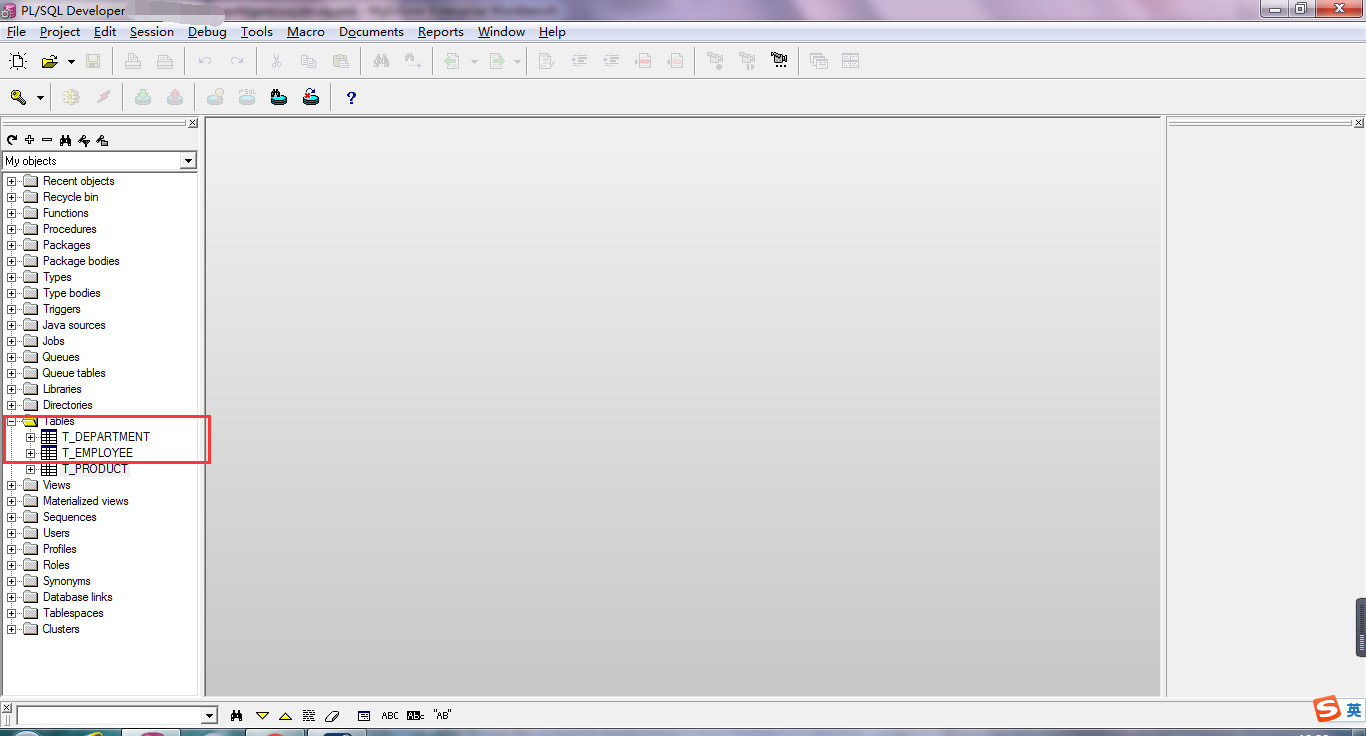Open the My objects dropdown
Viewport: 1366px width, 736px height.
188,161
